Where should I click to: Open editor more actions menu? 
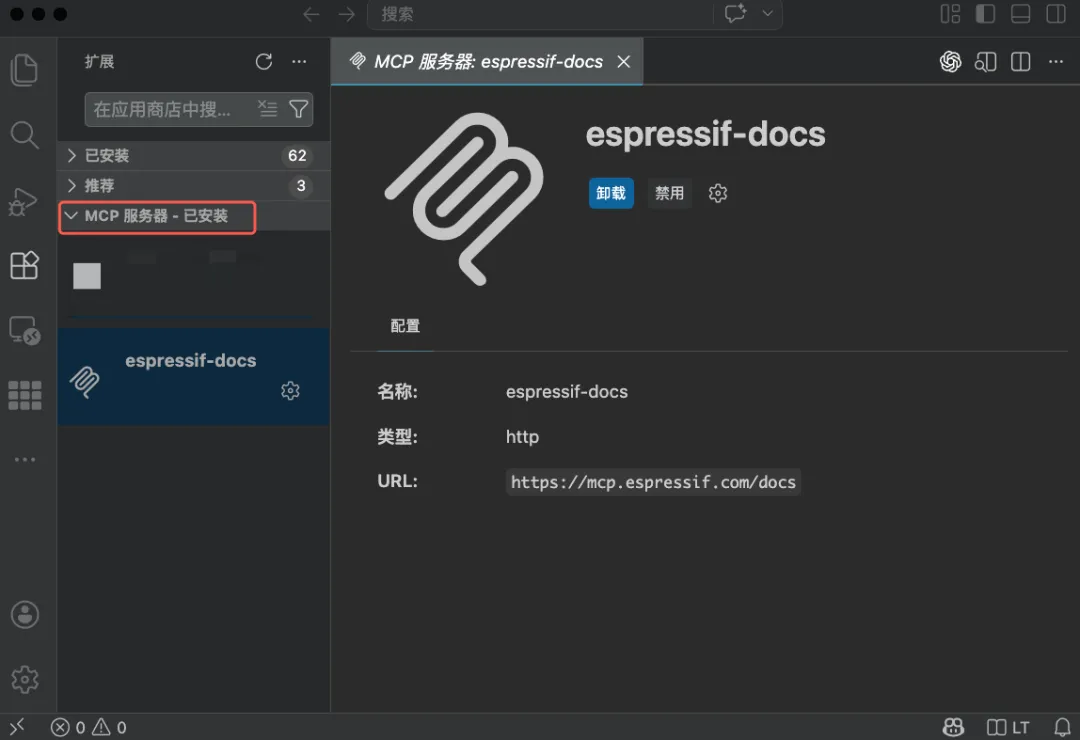1055,62
